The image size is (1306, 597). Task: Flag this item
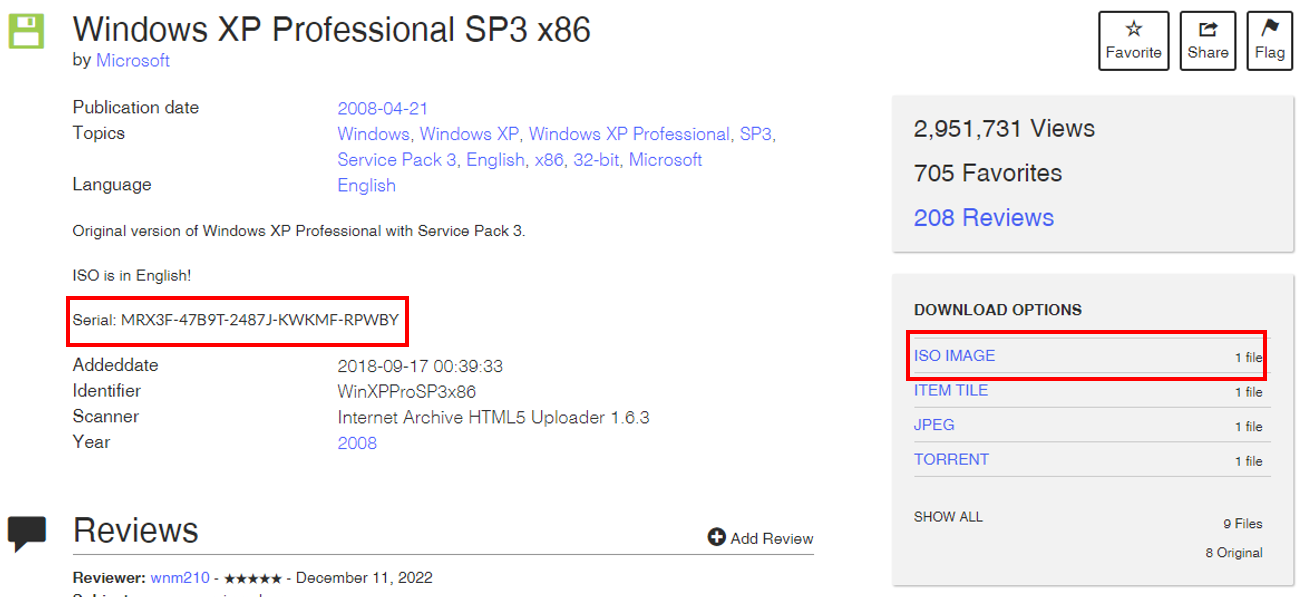point(1269,40)
